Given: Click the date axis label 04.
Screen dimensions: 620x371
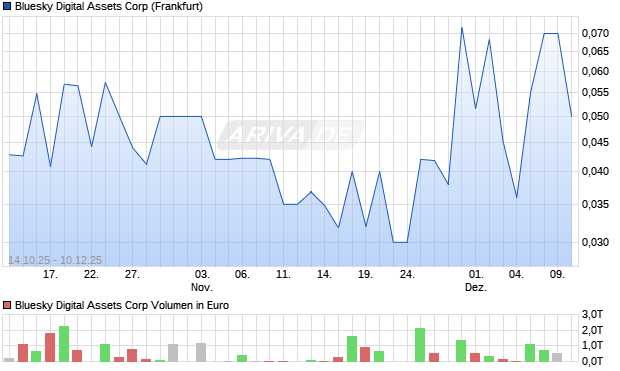Looking at the screenshot, I should (516, 274).
